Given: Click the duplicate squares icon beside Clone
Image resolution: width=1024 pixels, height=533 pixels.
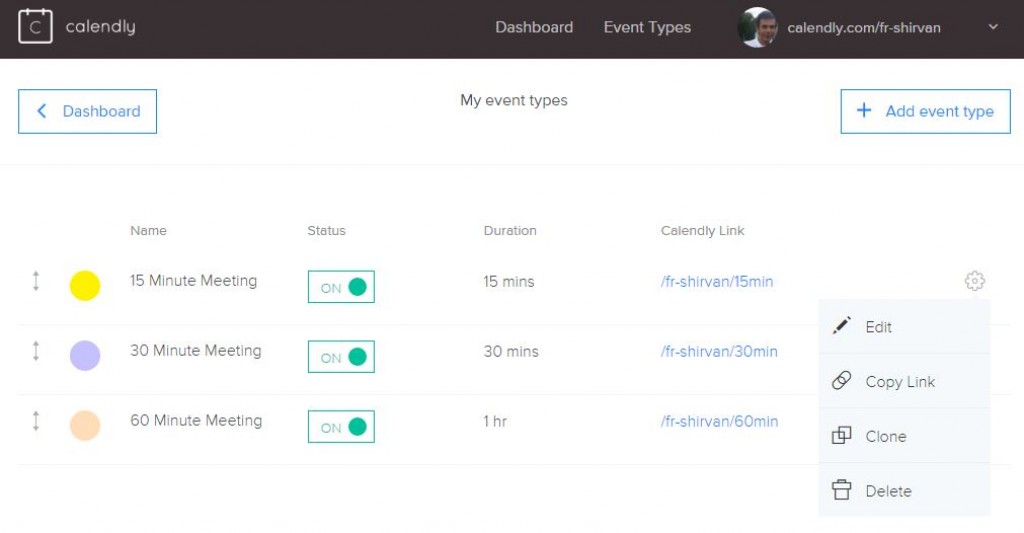Looking at the screenshot, I should (x=841, y=435).
